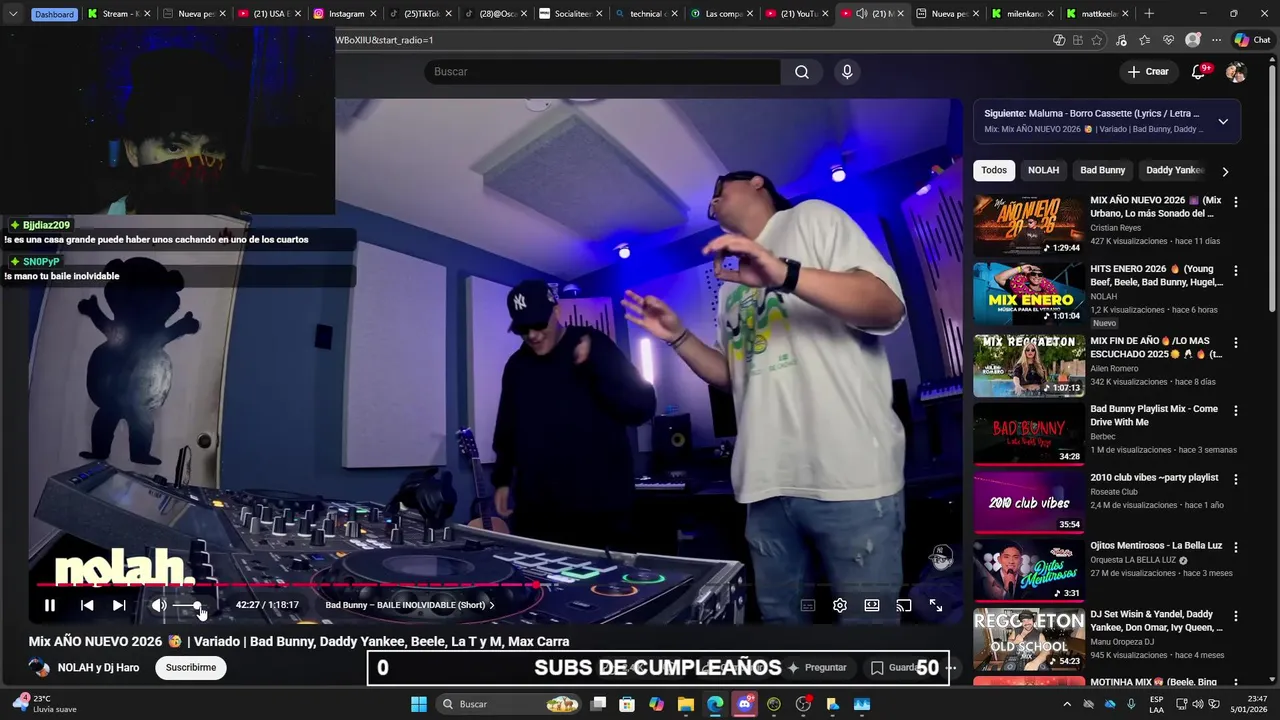This screenshot has height=720, width=1280.
Task: Click the volume slider in the player
Action: [x=188, y=605]
